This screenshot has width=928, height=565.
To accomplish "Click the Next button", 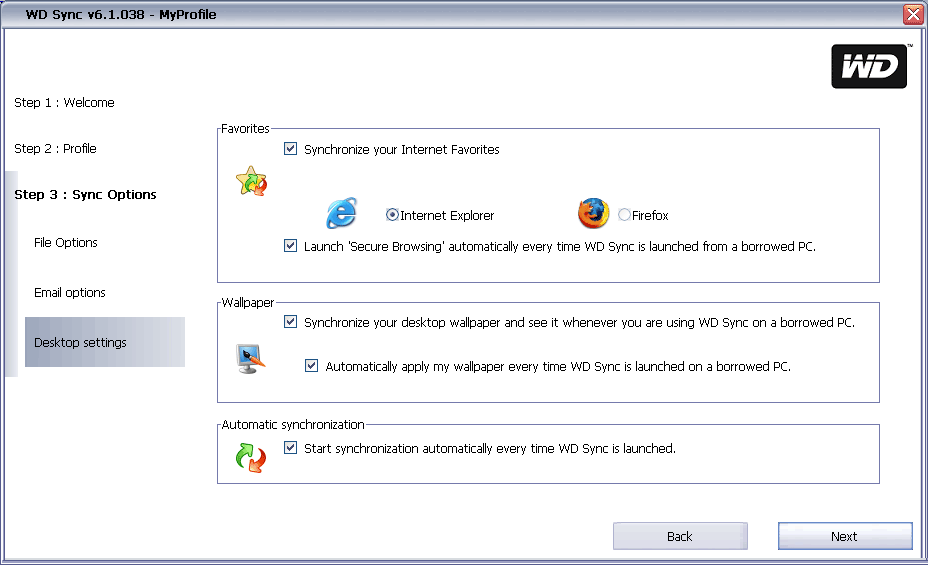I will 844,536.
